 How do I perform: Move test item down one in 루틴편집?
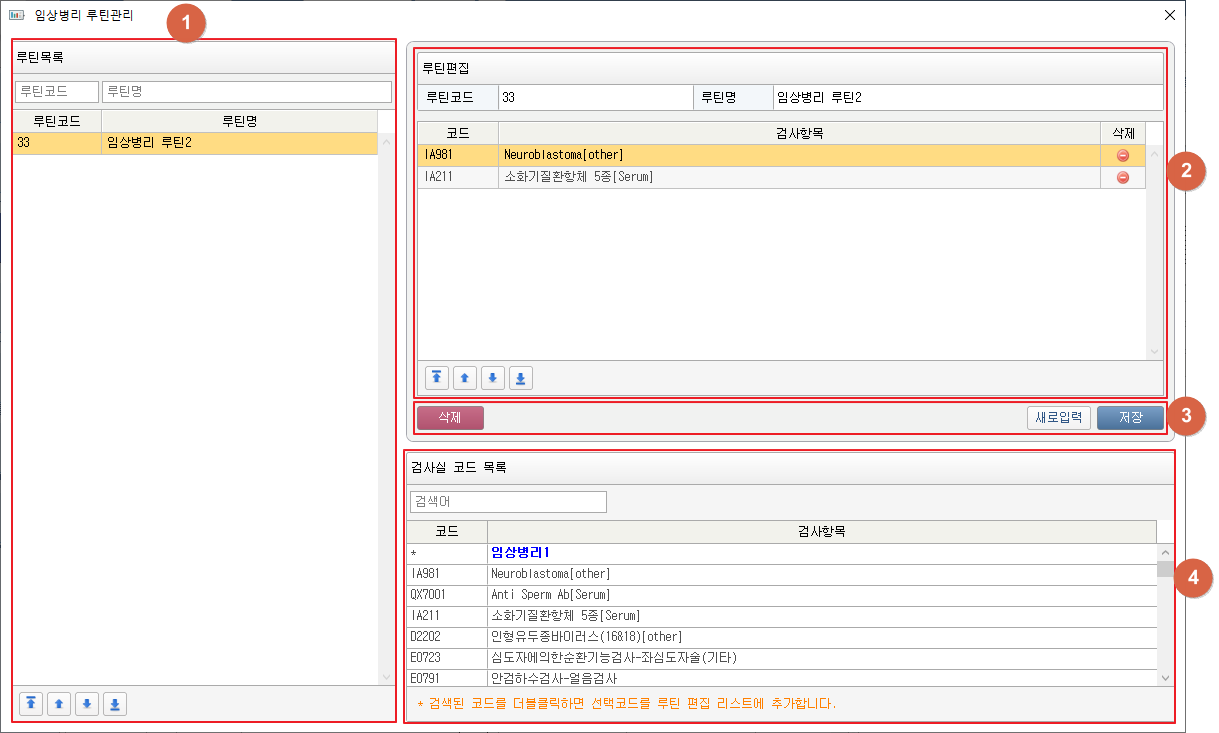493,378
